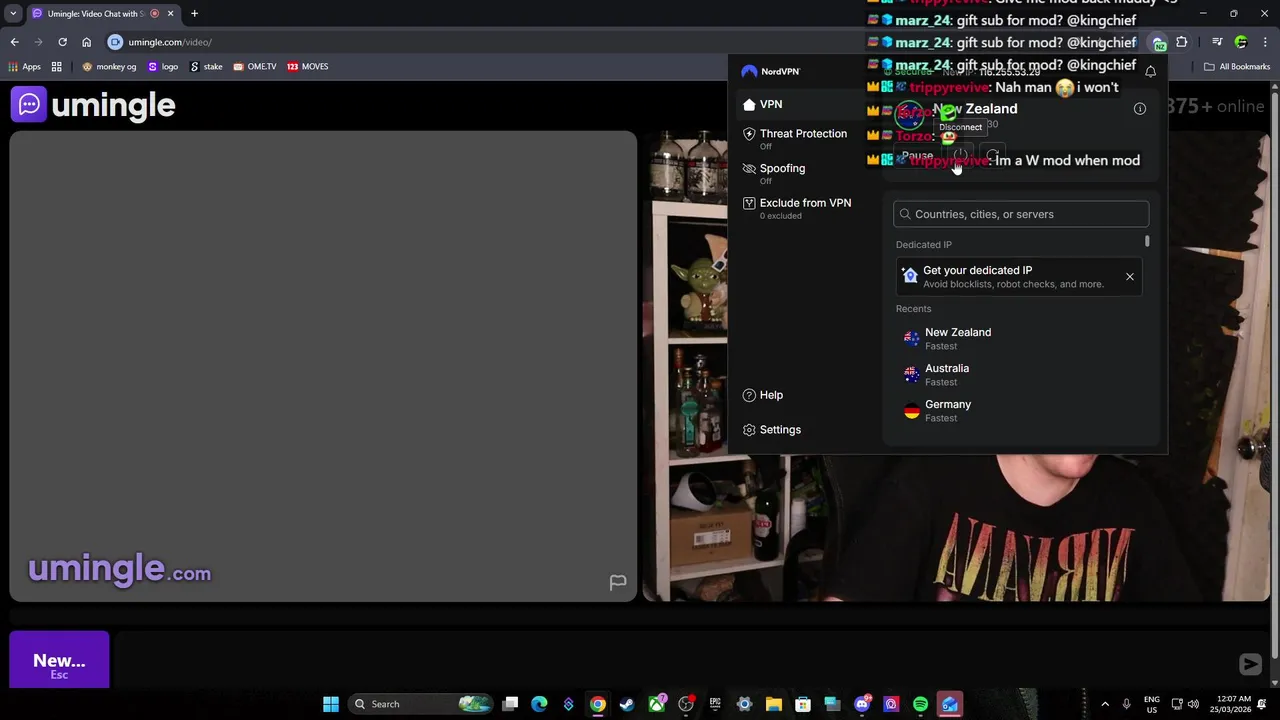Connect to Australia in Recents

(1019, 375)
